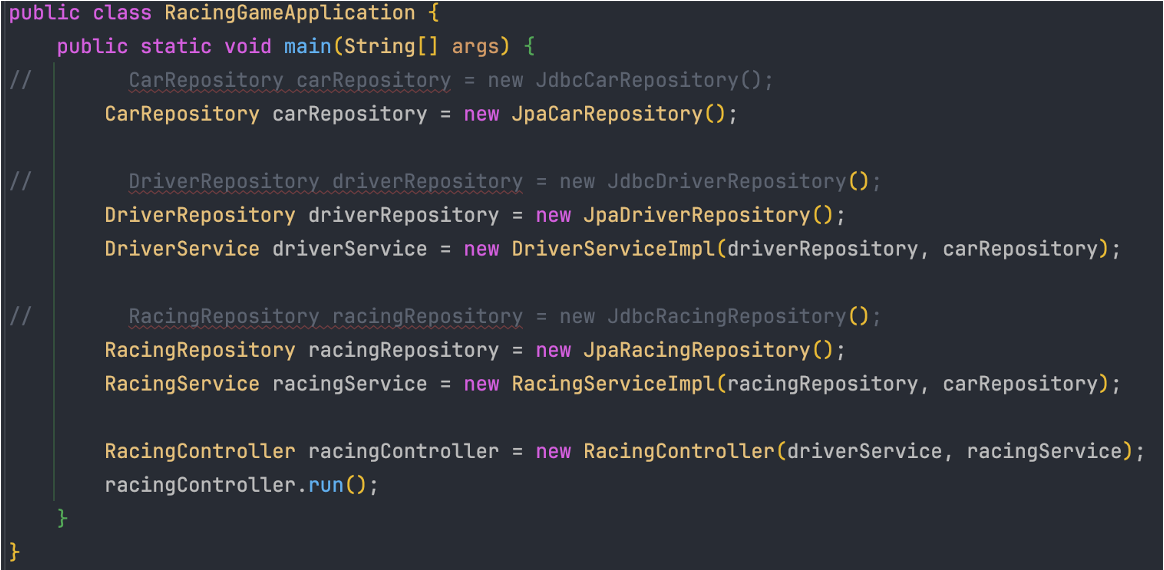Click the final closing brace of the class
This screenshot has width=1164, height=570.
15,552
